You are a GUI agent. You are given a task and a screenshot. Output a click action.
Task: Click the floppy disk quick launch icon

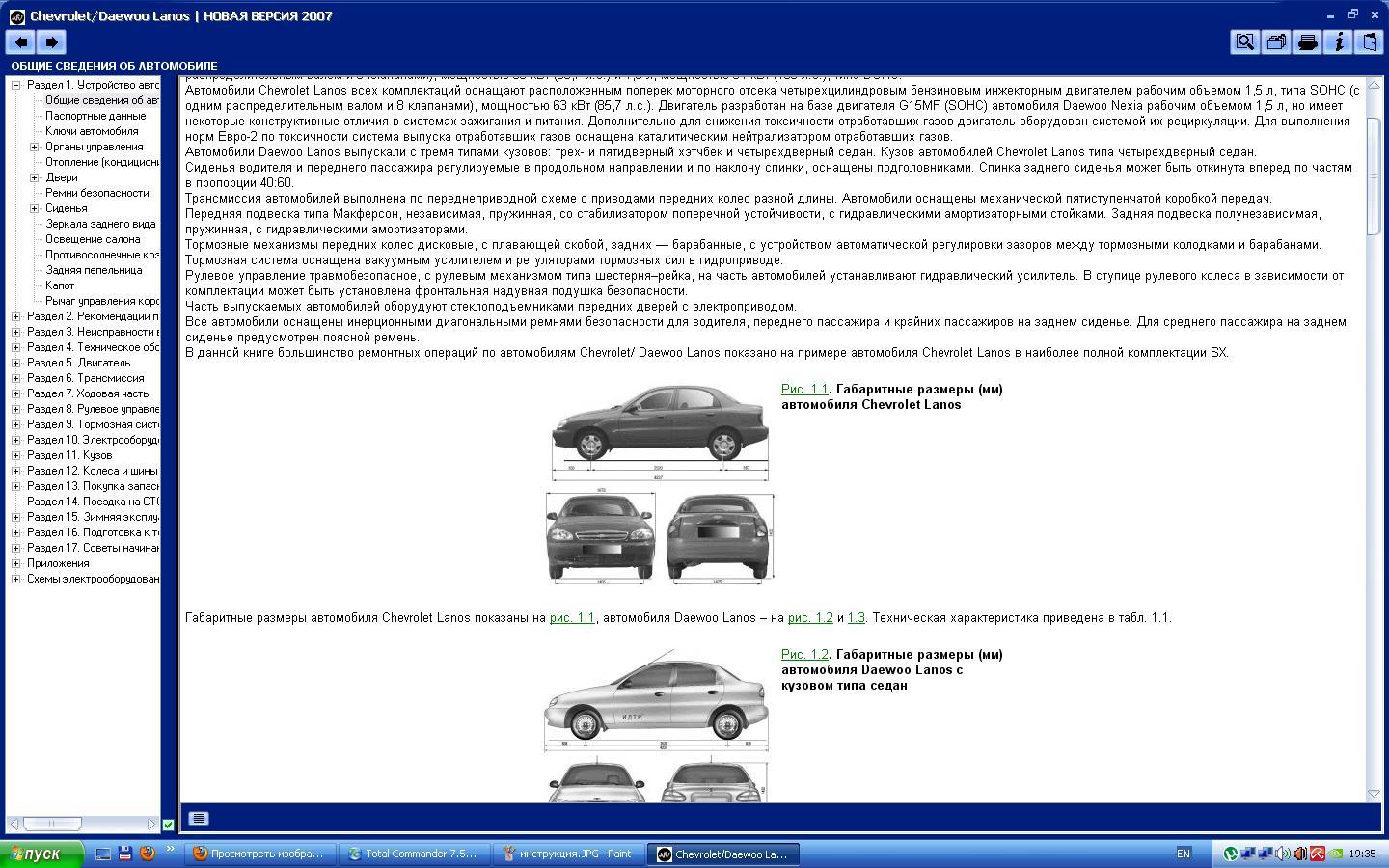click(124, 854)
